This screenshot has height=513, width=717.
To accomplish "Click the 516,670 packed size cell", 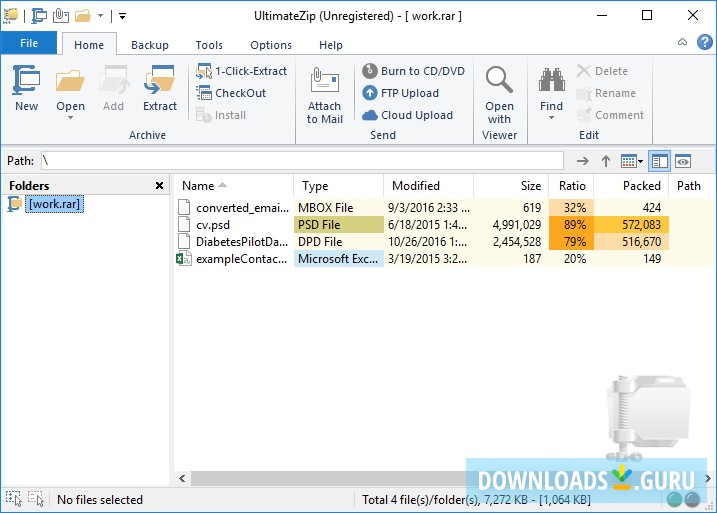I will click(x=631, y=241).
